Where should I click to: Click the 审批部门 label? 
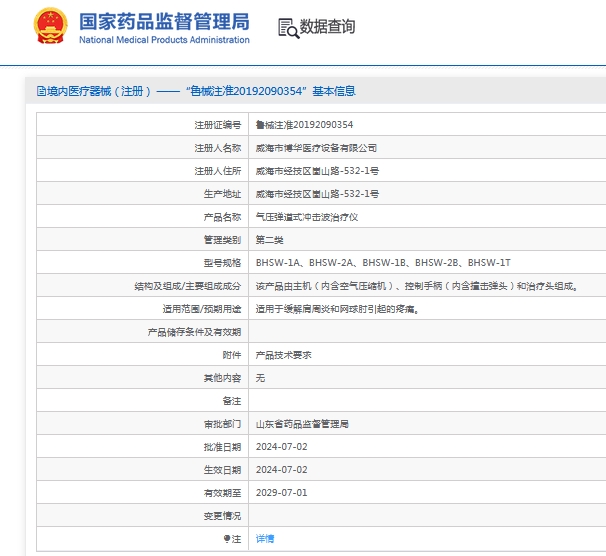pyautogui.click(x=222, y=424)
